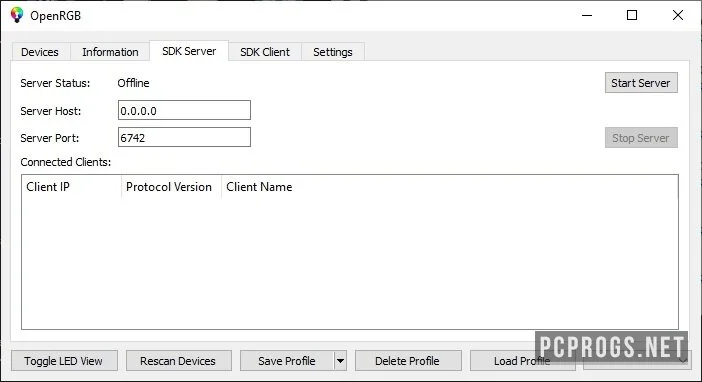702x382 pixels.
Task: Toggle the LED View
Action: 64,361
